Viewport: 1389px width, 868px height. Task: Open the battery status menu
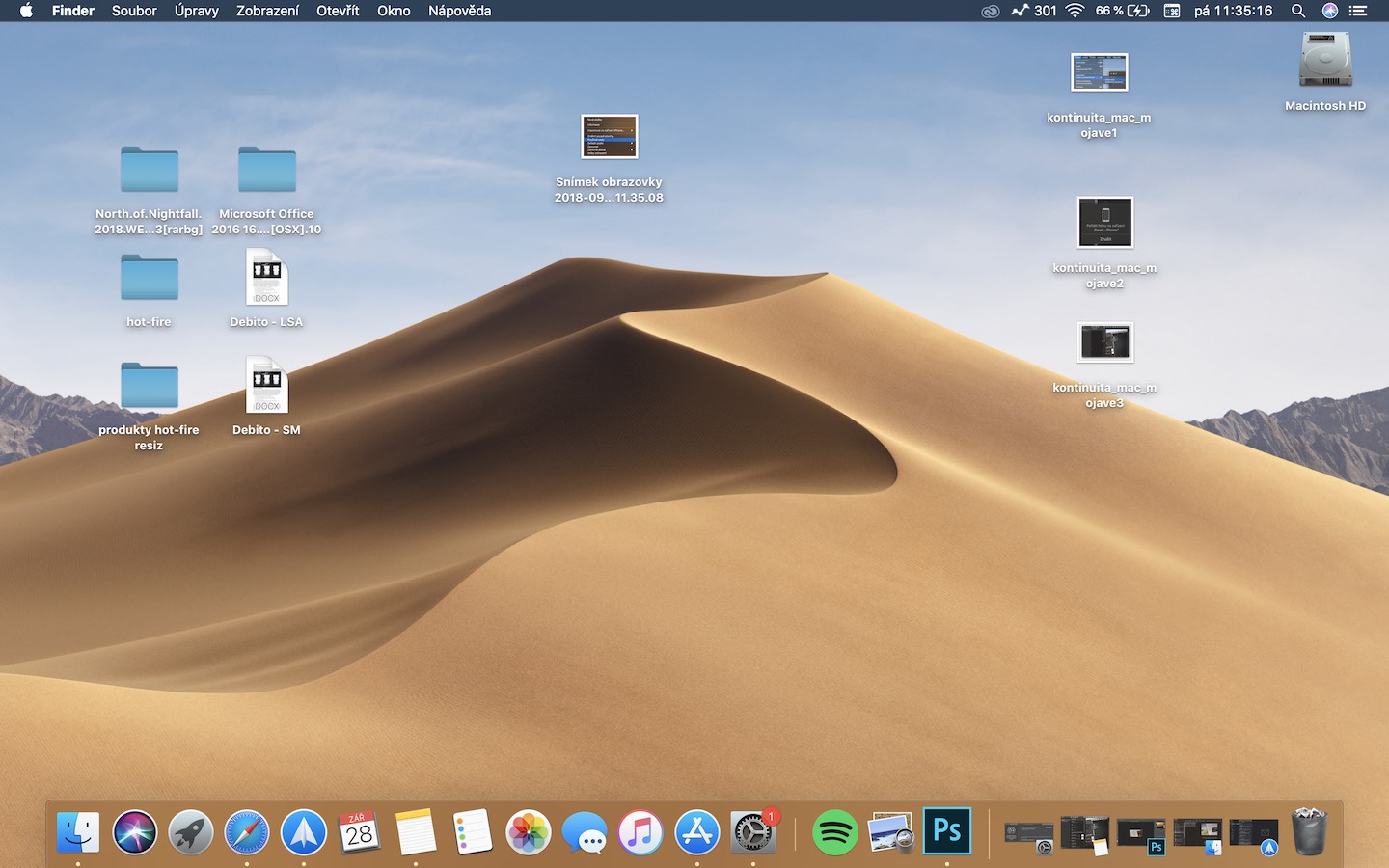pyautogui.click(x=1138, y=11)
